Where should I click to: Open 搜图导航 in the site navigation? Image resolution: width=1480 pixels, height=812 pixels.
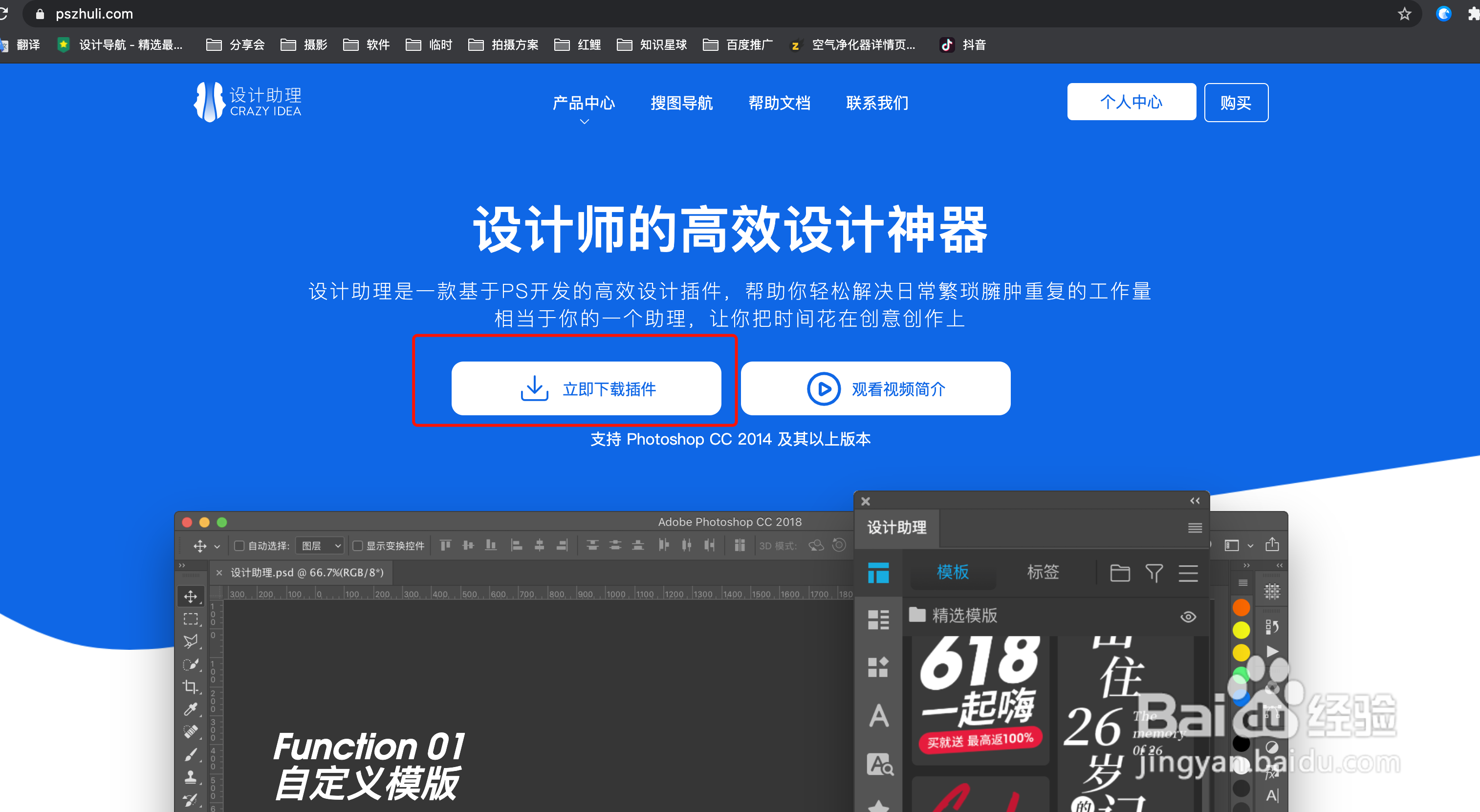(x=681, y=103)
